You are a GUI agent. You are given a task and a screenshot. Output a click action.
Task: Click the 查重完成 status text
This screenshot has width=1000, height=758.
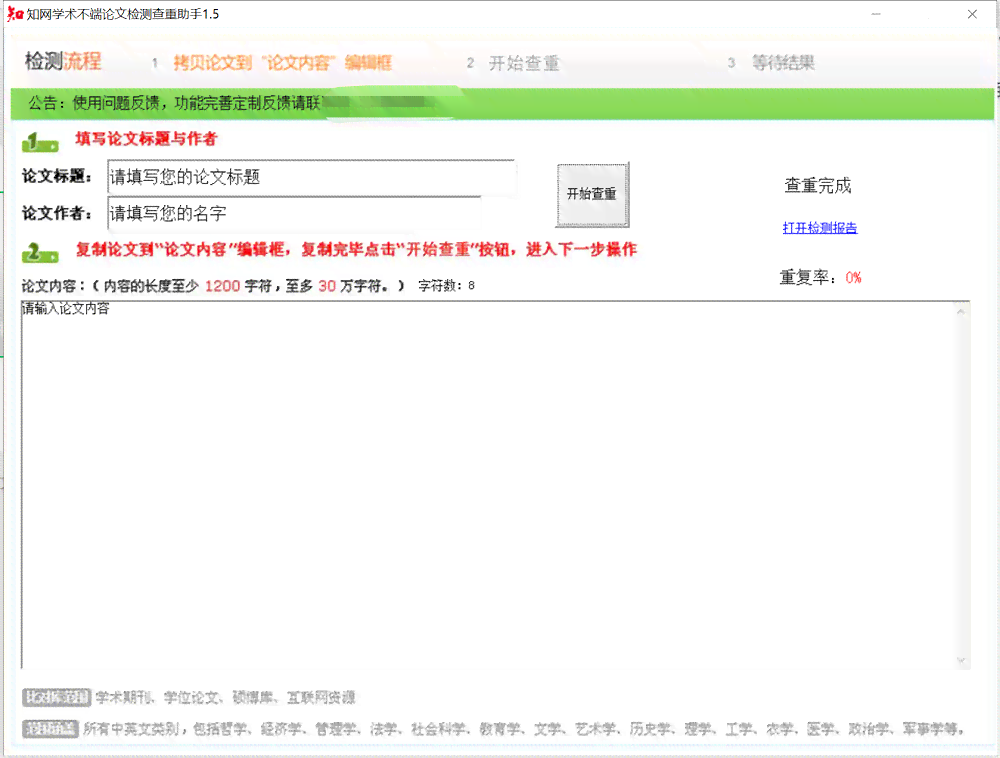point(818,186)
